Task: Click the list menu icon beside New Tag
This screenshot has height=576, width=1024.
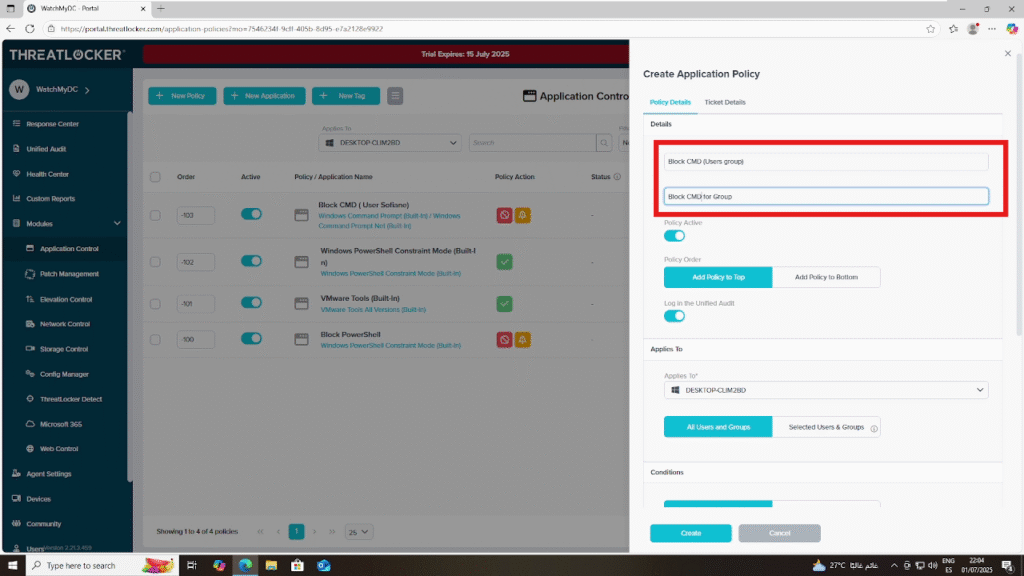Action: (x=395, y=96)
